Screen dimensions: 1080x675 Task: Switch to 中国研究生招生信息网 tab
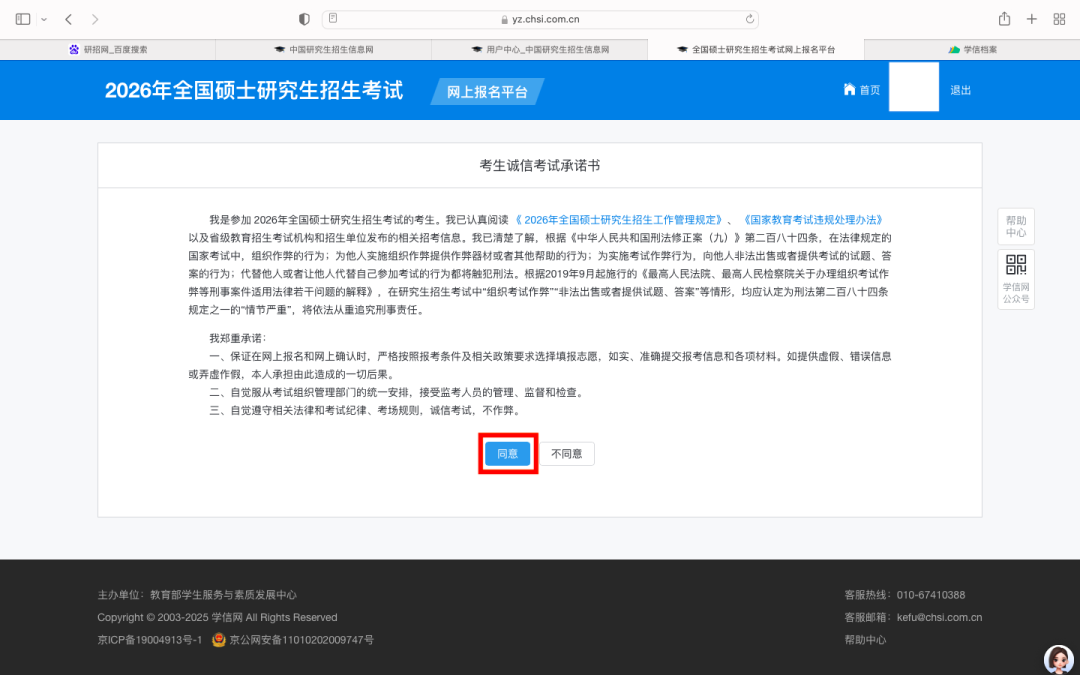pyautogui.click(x=324, y=49)
